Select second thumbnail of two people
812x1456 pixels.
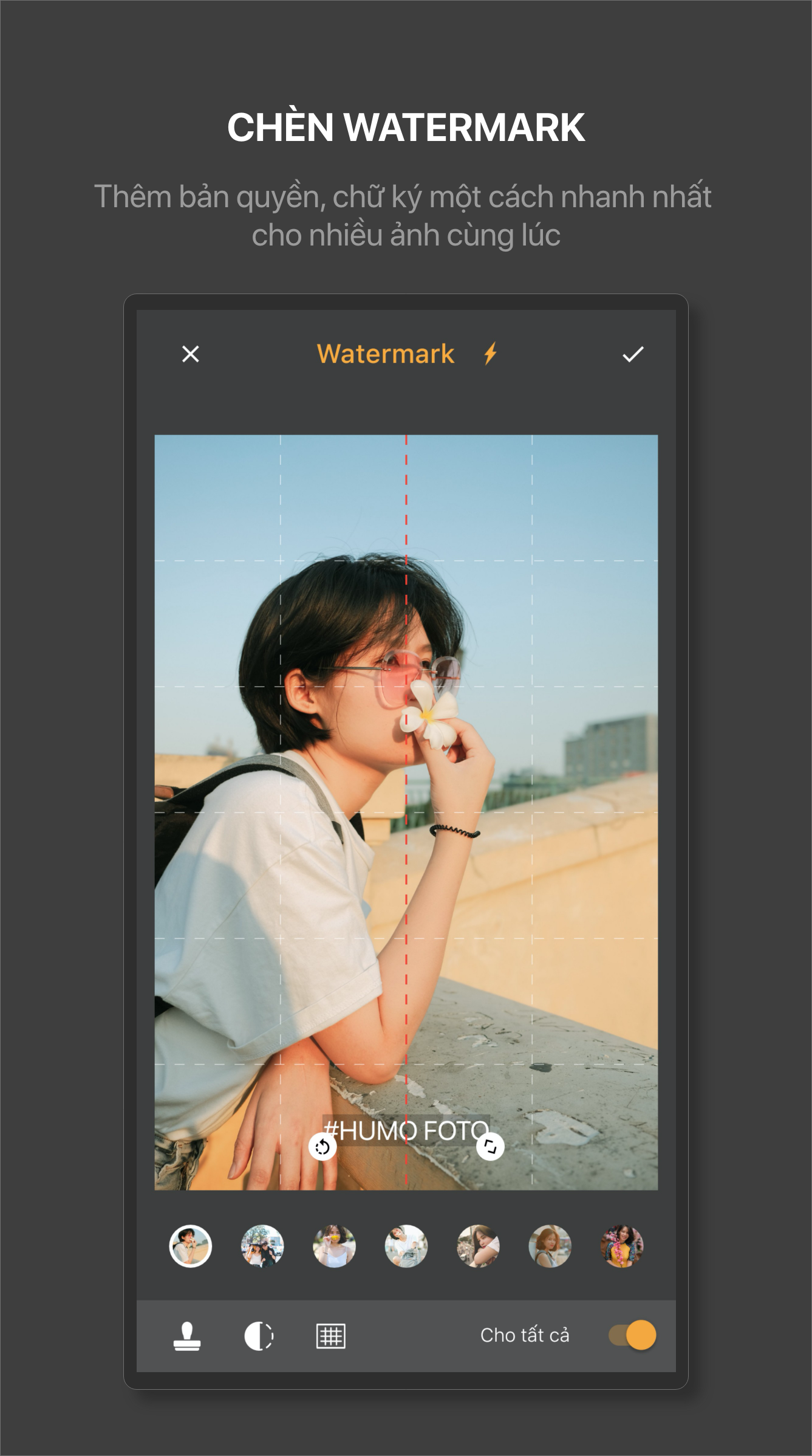(x=262, y=1246)
